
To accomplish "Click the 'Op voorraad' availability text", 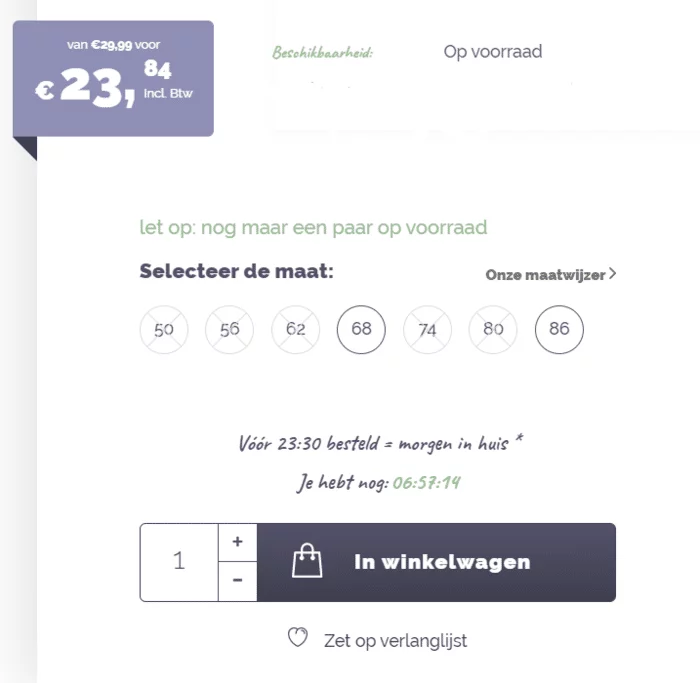I will click(492, 51).
